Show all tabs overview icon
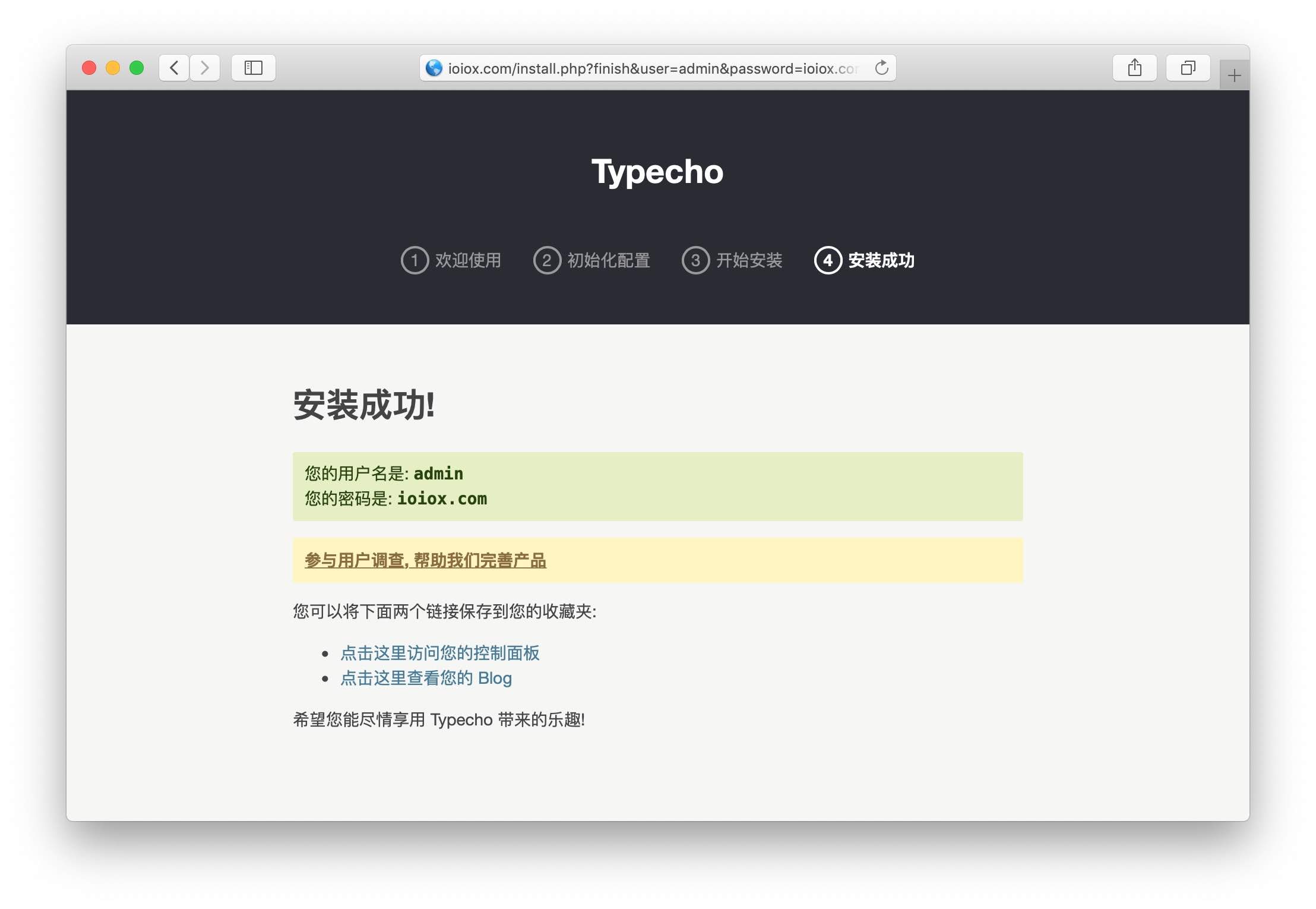1316x909 pixels. 1188,68
